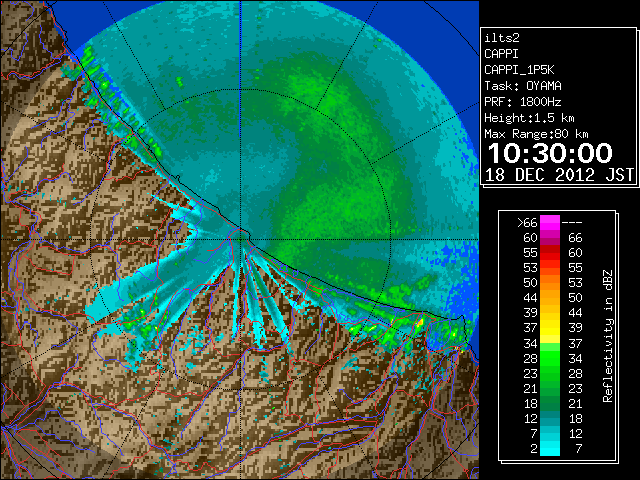Viewport: 640px width, 480px height.
Task: Choose the light orange 44–50 dBZ band
Action: (550, 298)
